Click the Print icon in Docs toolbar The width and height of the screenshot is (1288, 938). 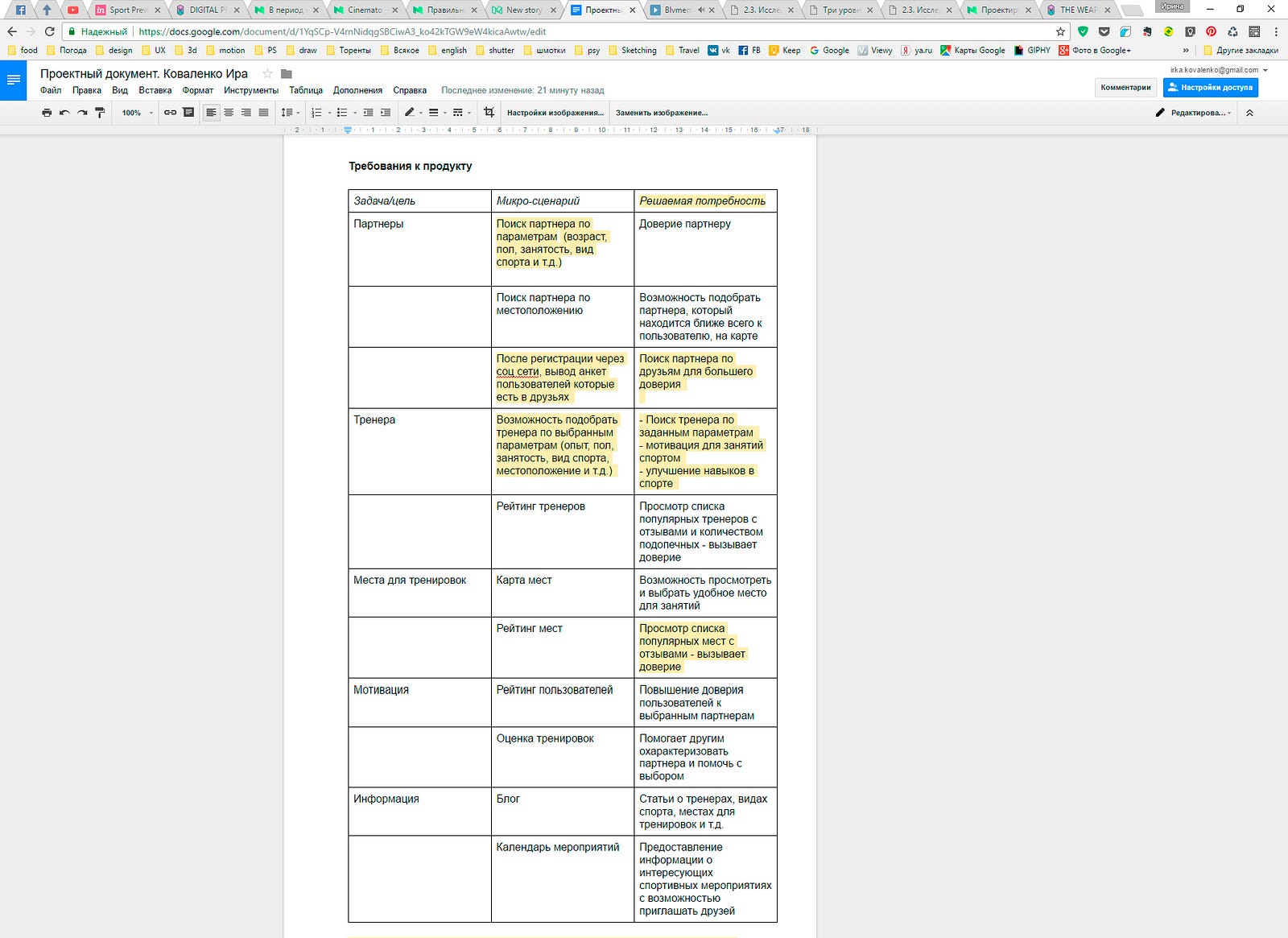pos(47,113)
